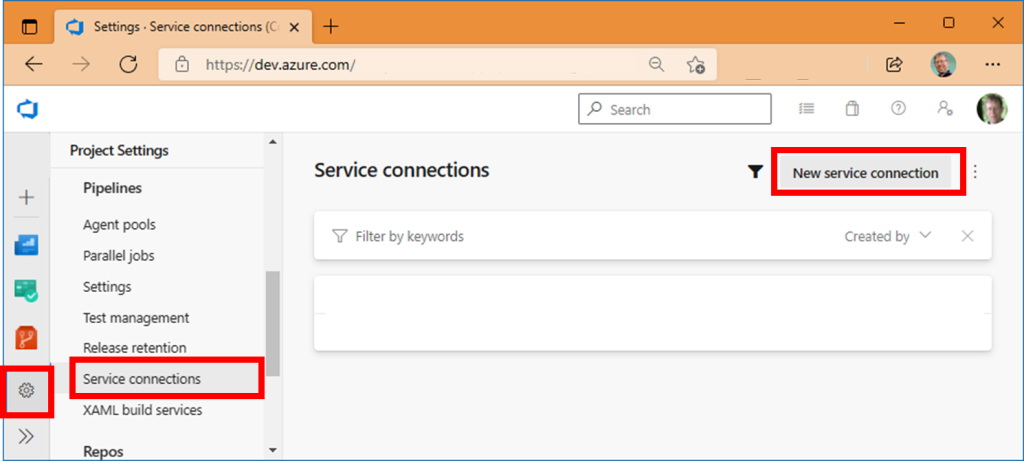Click New service connection button
The width and height of the screenshot is (1024, 461).
[x=865, y=173]
